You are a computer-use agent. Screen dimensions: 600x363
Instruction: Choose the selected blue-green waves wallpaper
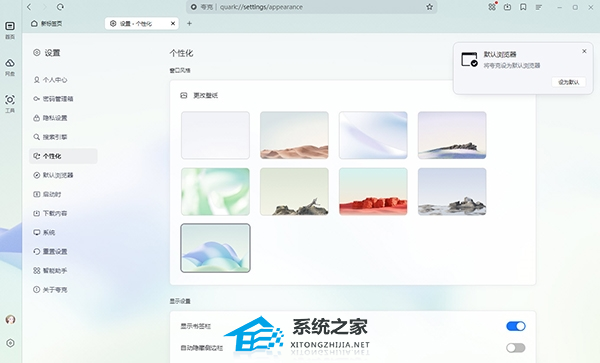click(x=215, y=248)
